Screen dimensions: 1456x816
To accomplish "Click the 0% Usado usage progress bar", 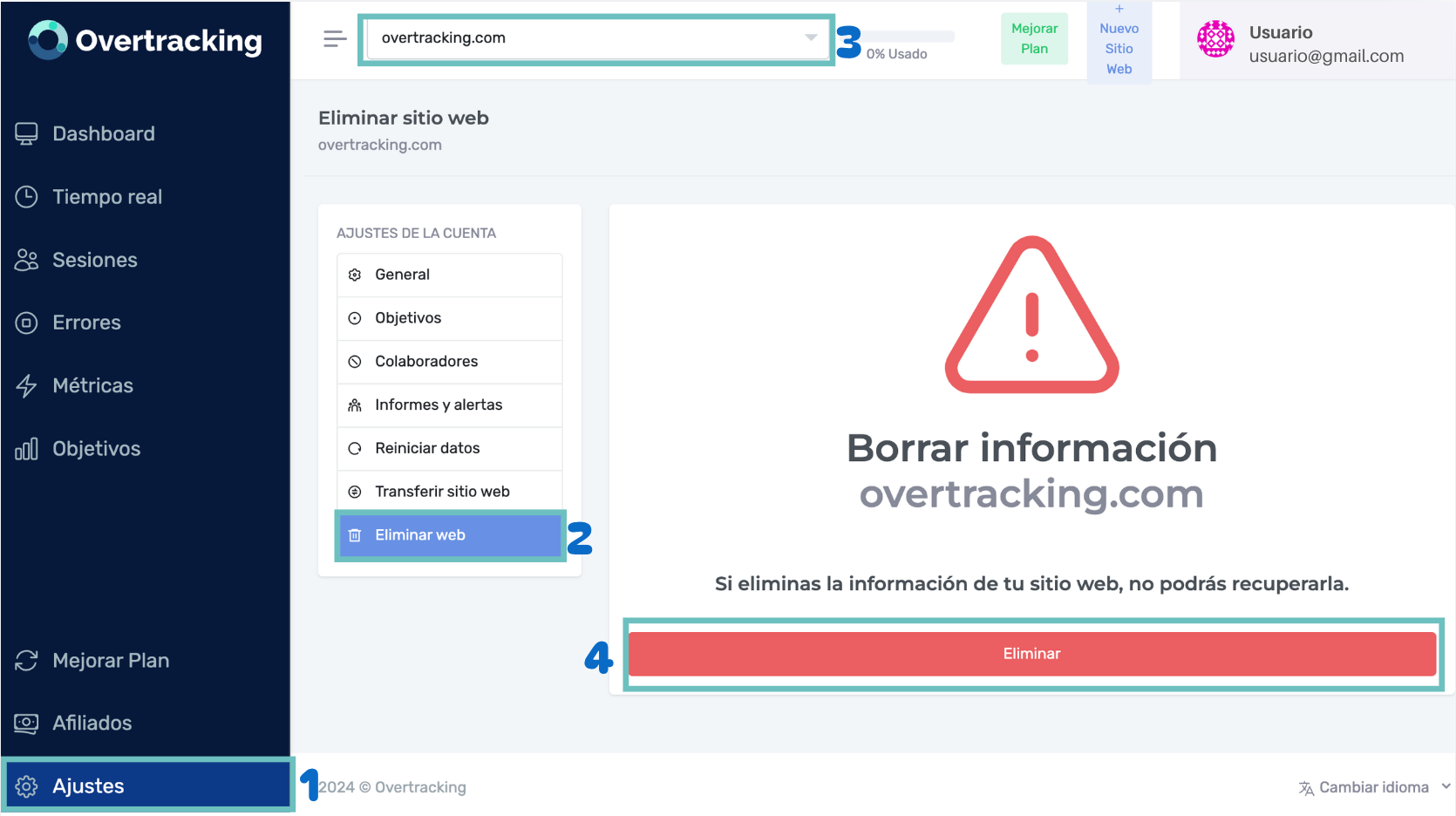I will pos(909,37).
